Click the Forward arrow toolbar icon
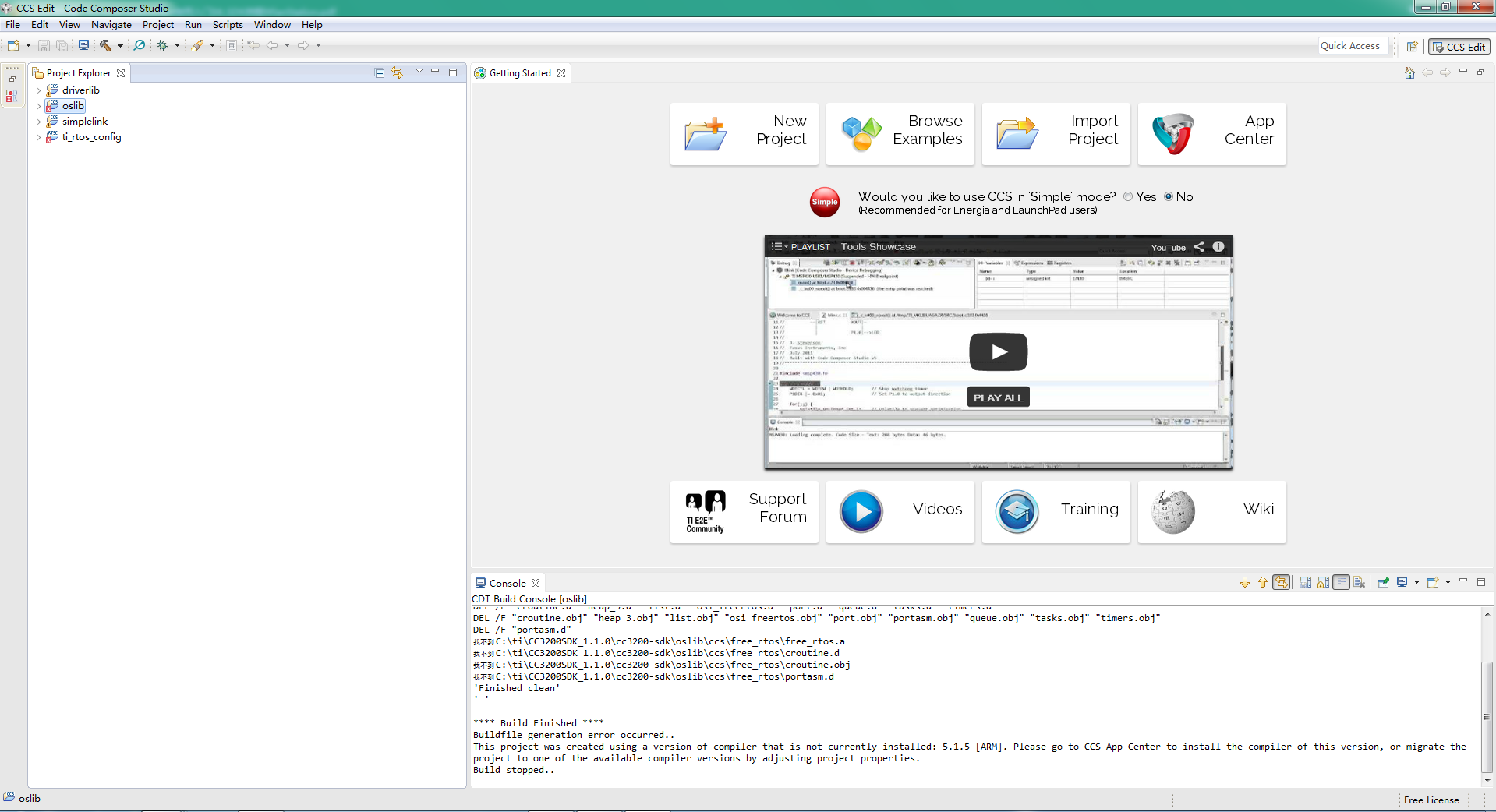Viewport: 1496px width, 812px height. click(303, 45)
